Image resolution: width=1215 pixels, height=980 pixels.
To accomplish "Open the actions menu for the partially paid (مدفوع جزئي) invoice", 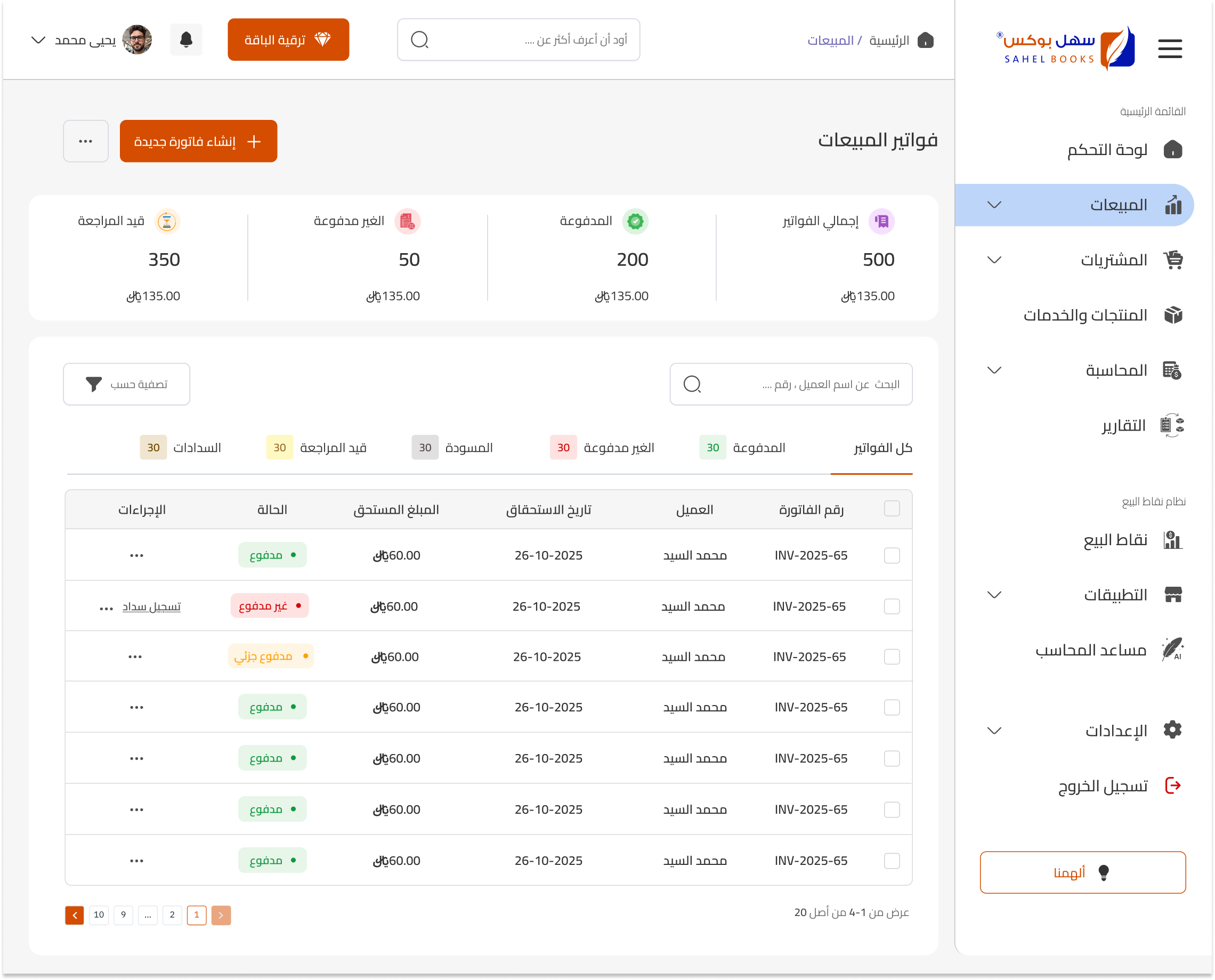I will (135, 657).
